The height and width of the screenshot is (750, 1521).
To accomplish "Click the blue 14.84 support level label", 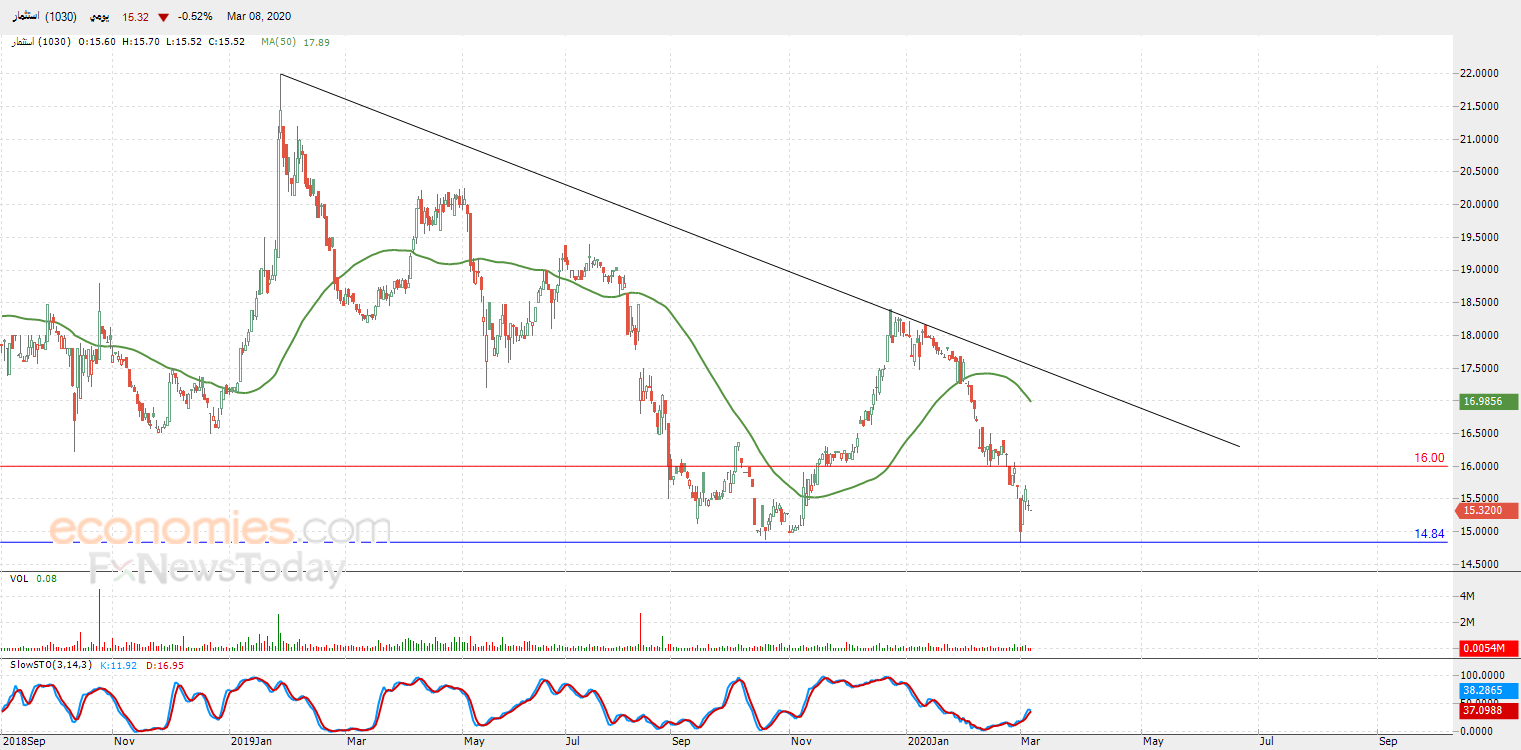I will point(1429,534).
